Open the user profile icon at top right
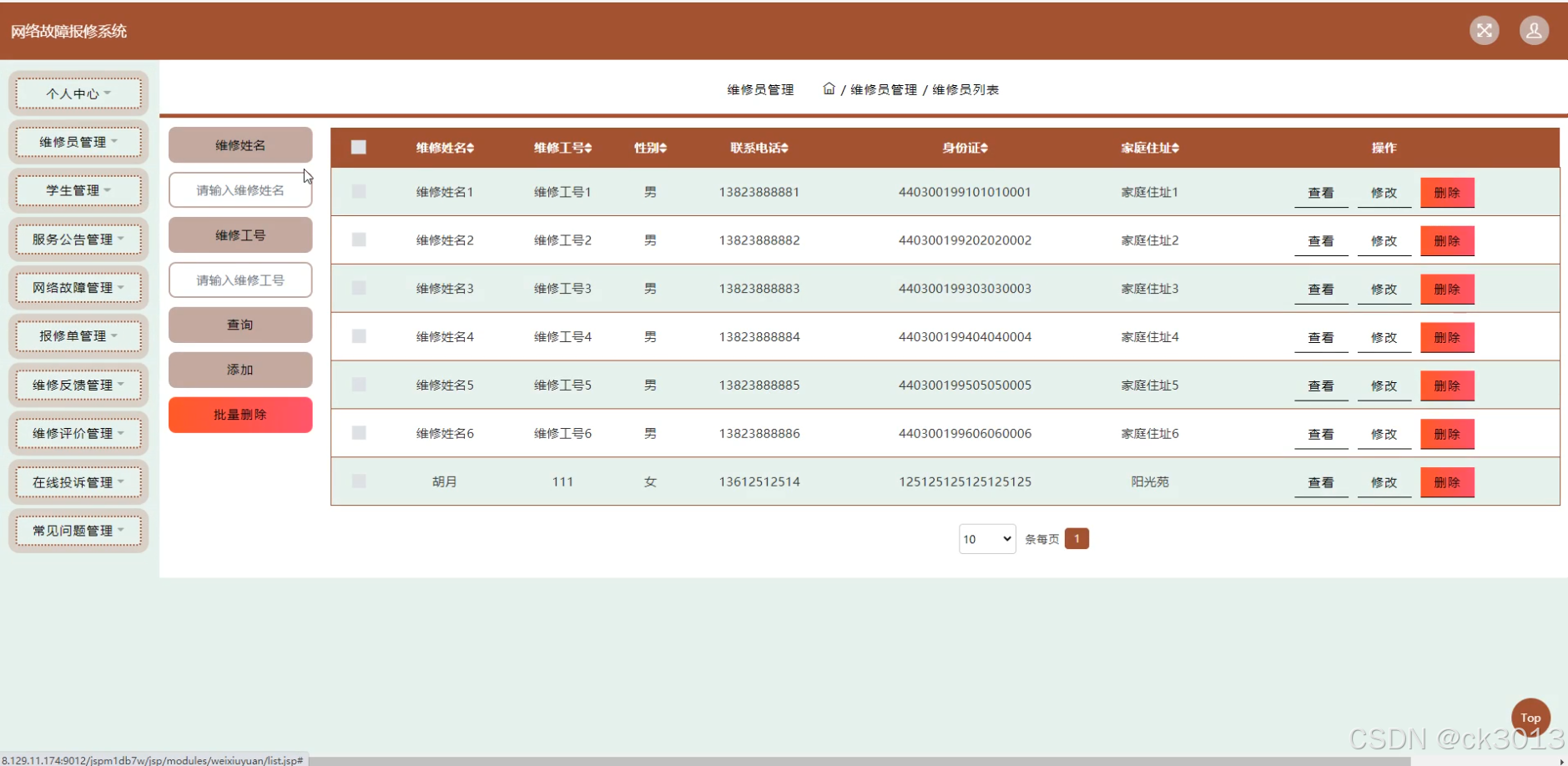The width and height of the screenshot is (1568, 766). (x=1535, y=30)
